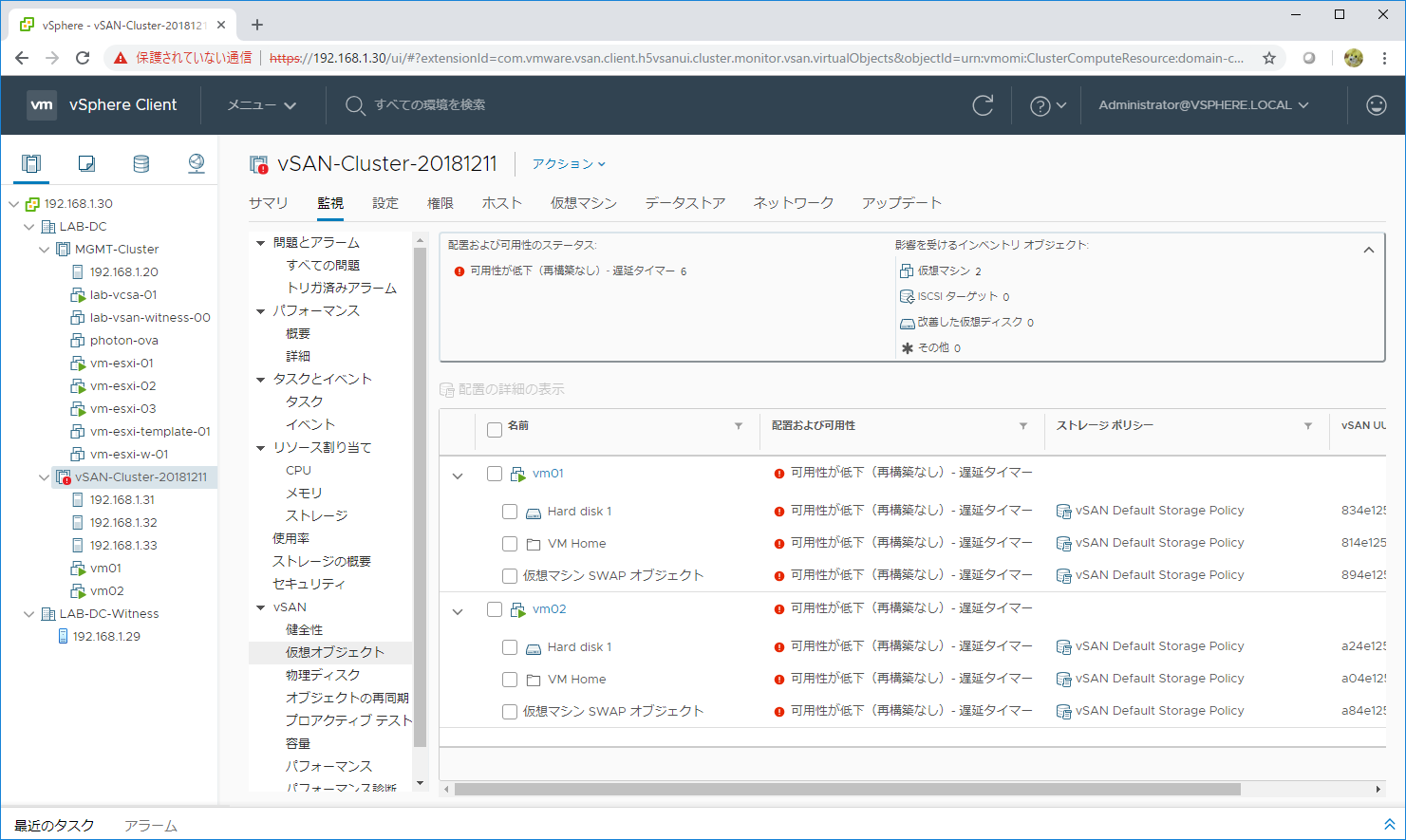Viewport: 1406px width, 840px height.
Task: Open a new browser tab
Action: (257, 25)
